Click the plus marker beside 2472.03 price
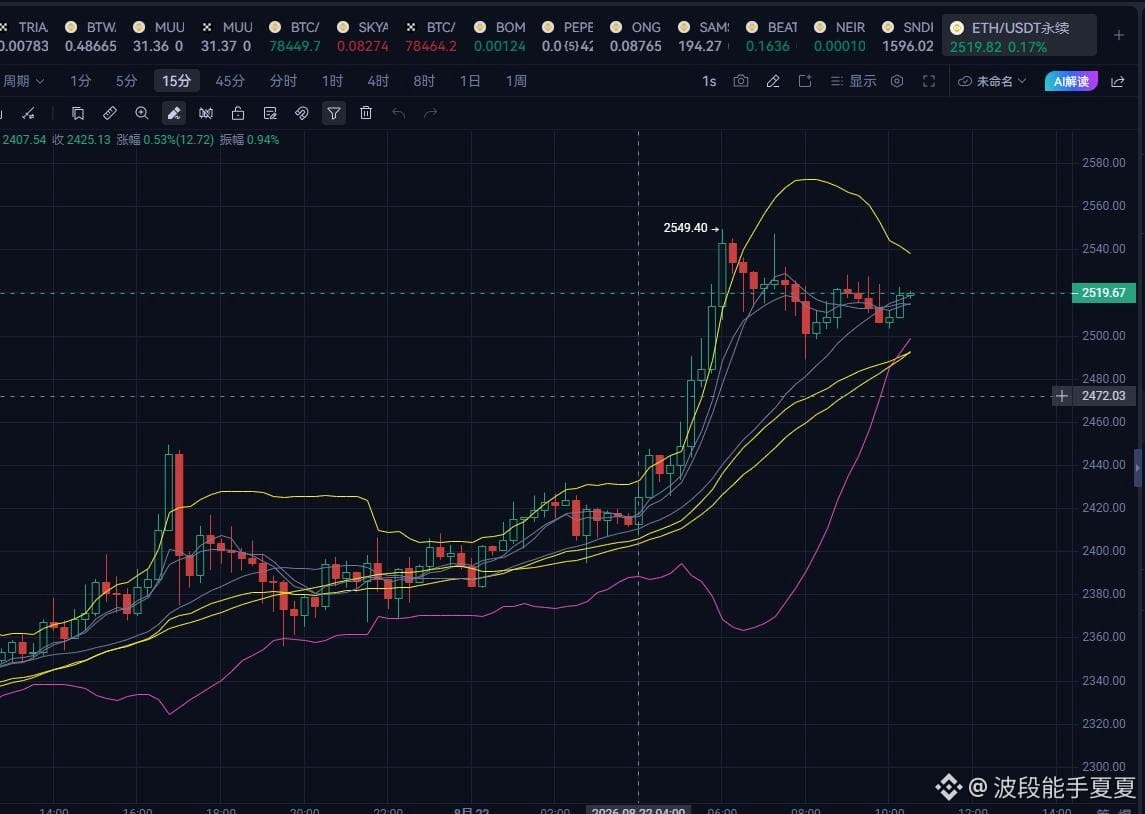The image size is (1145, 814). click(1062, 396)
